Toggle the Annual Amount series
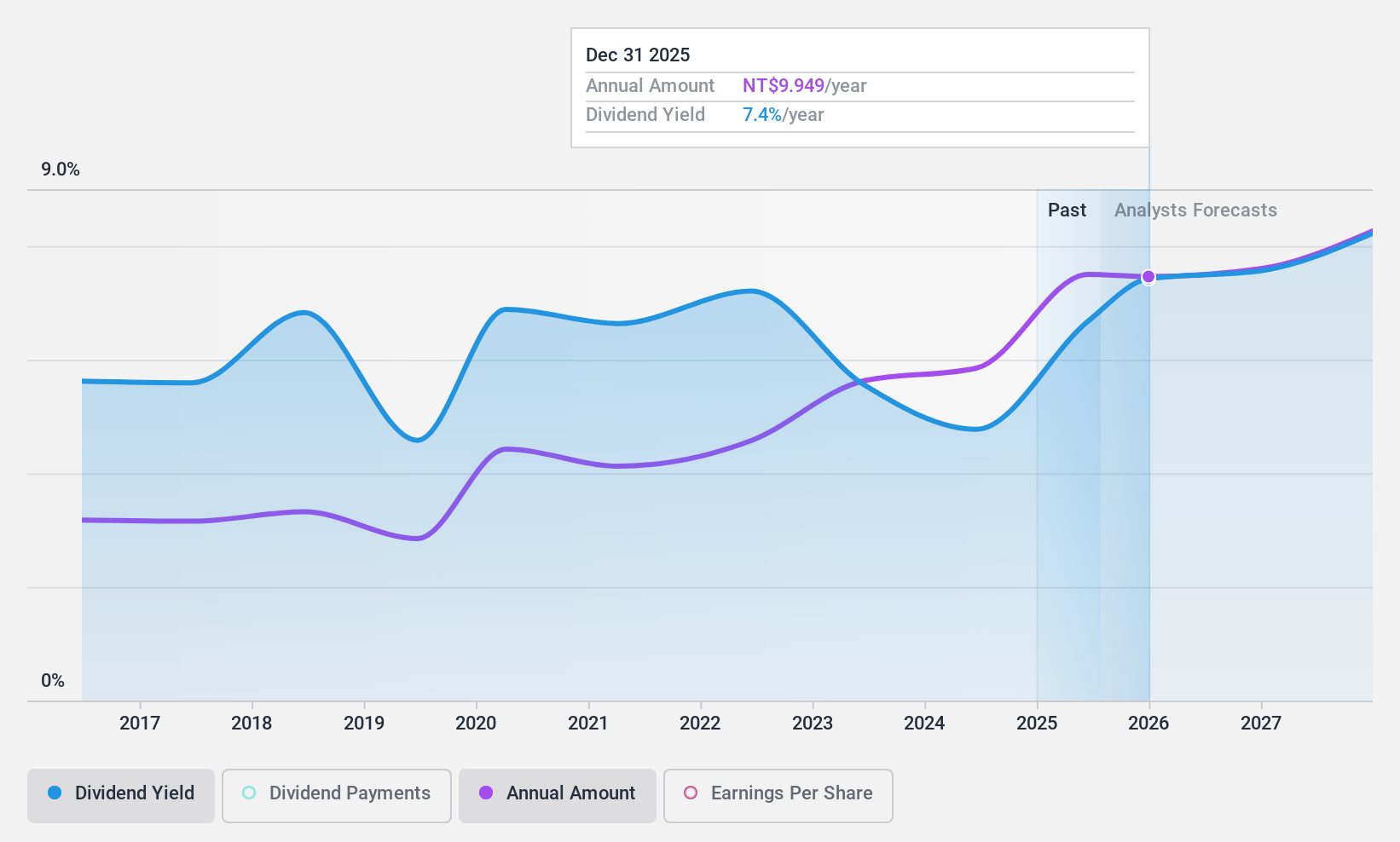 click(558, 796)
